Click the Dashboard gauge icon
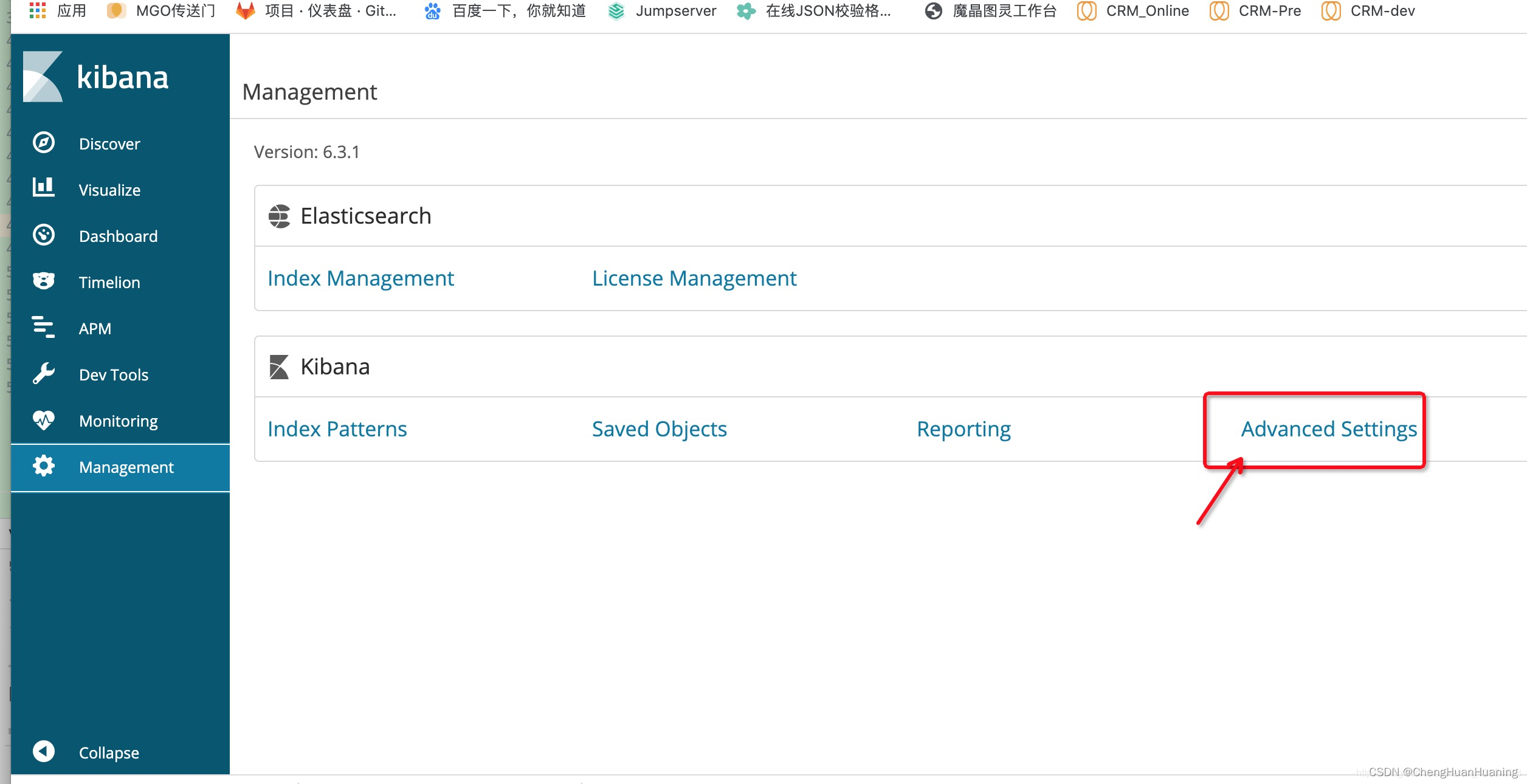Viewport: 1527px width, 784px height. click(x=44, y=235)
